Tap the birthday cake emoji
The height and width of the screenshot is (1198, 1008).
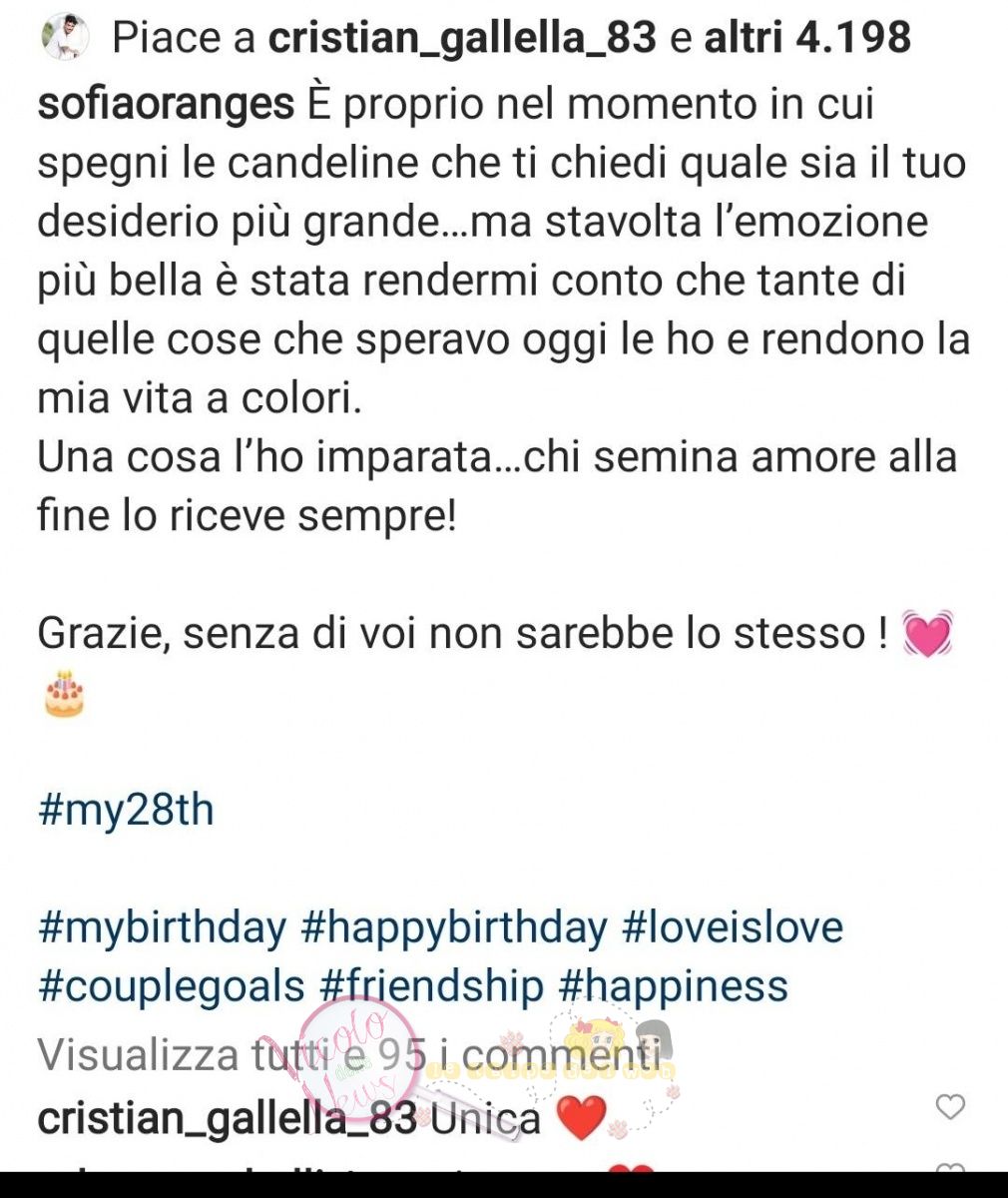click(65, 694)
